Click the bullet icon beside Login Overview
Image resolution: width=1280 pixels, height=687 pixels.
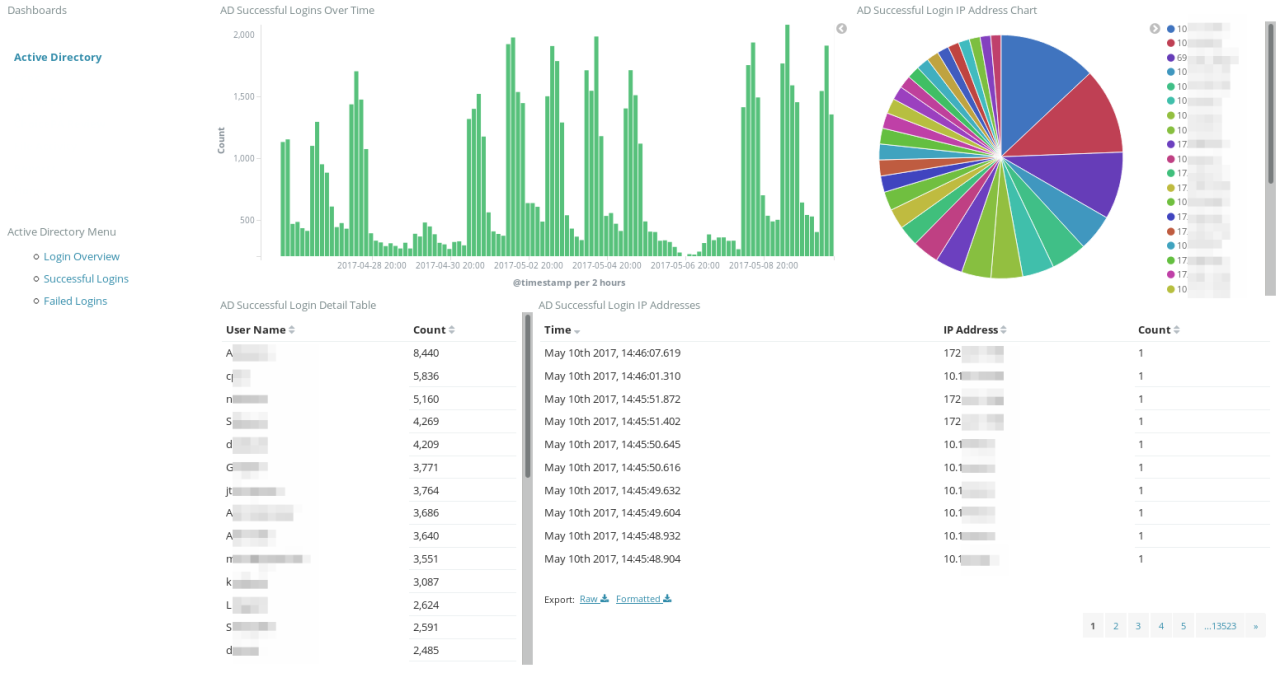click(x=35, y=256)
